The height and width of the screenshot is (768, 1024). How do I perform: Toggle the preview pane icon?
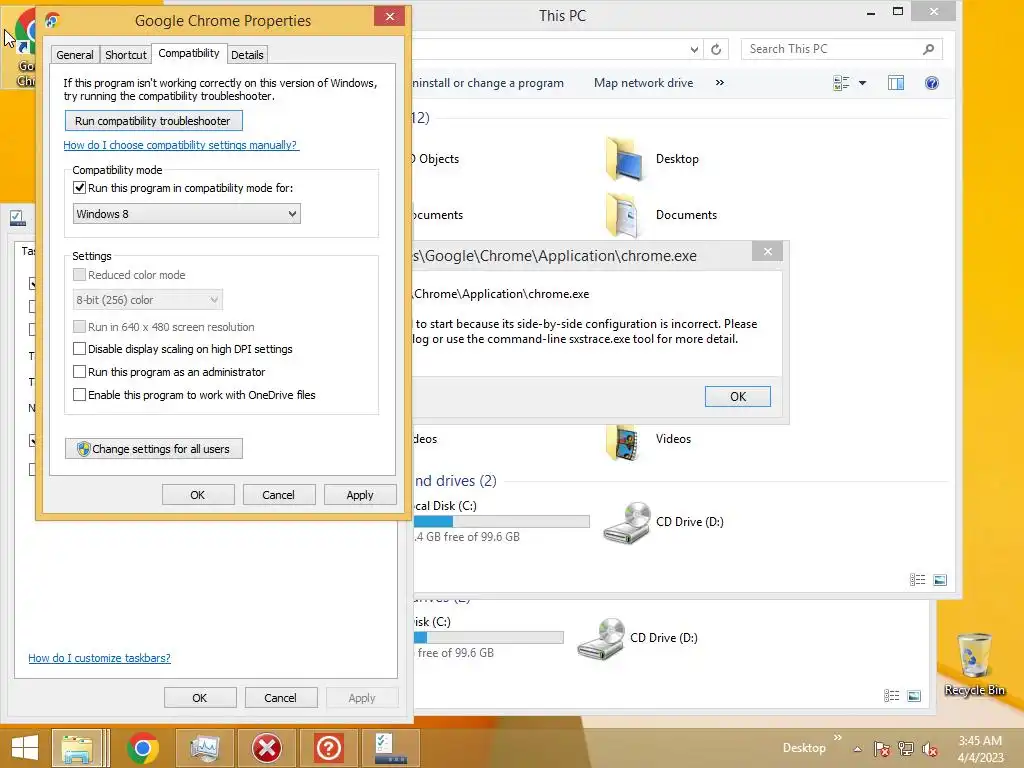click(896, 83)
